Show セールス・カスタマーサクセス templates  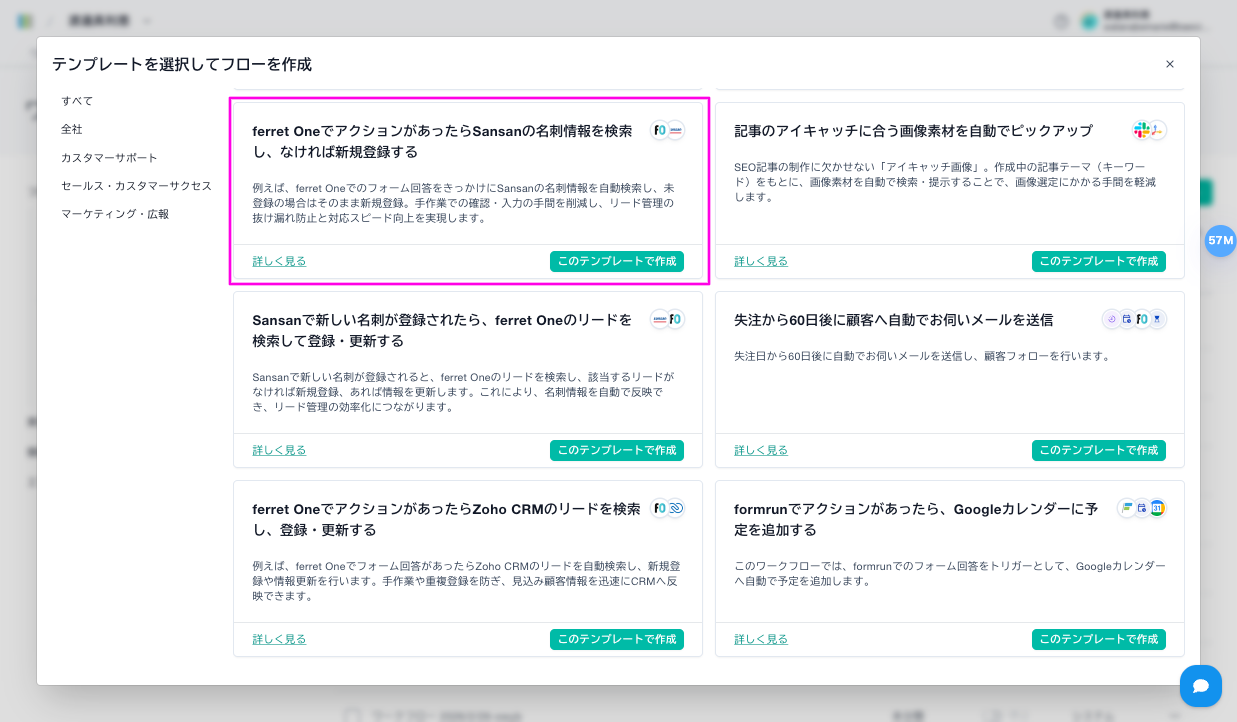click(136, 186)
